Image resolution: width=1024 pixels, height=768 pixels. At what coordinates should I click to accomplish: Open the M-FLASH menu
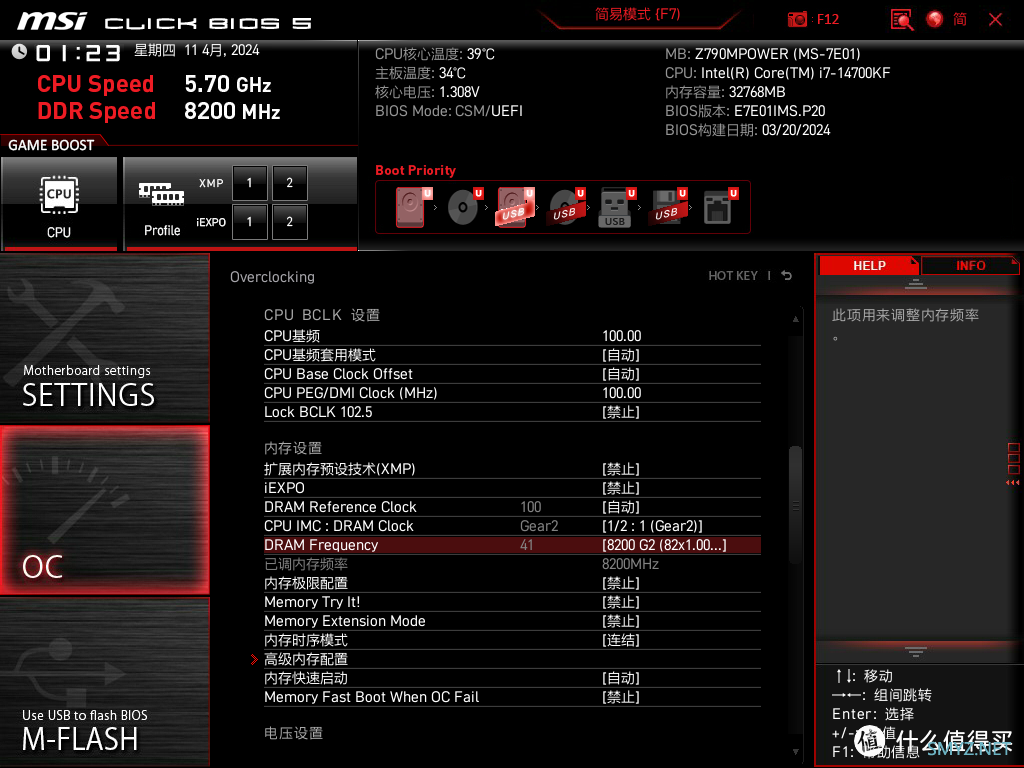coord(104,682)
